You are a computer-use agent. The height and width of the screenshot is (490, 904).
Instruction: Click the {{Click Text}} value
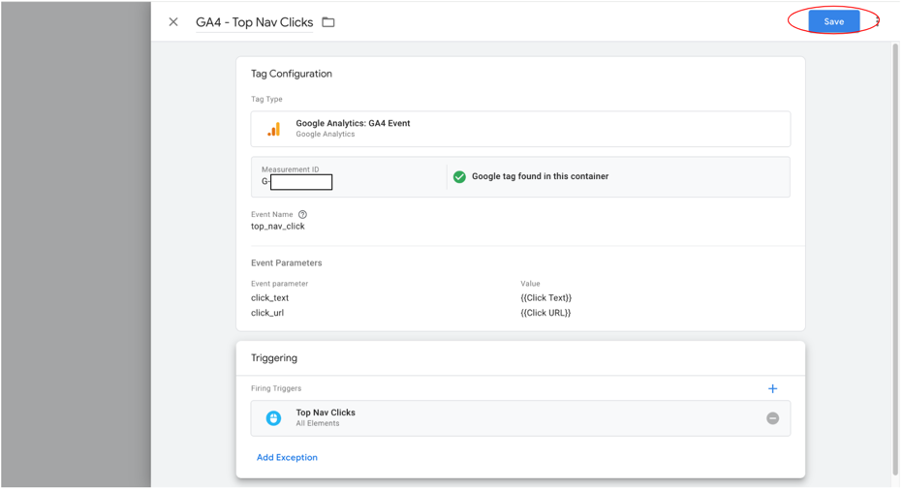click(546, 298)
